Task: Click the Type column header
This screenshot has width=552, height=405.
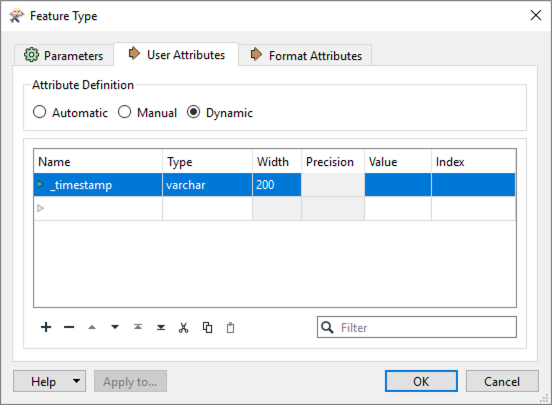Action: click(207, 162)
